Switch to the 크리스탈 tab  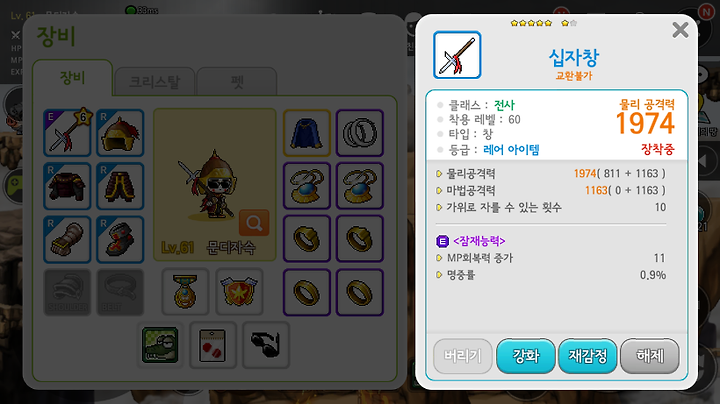pos(155,81)
